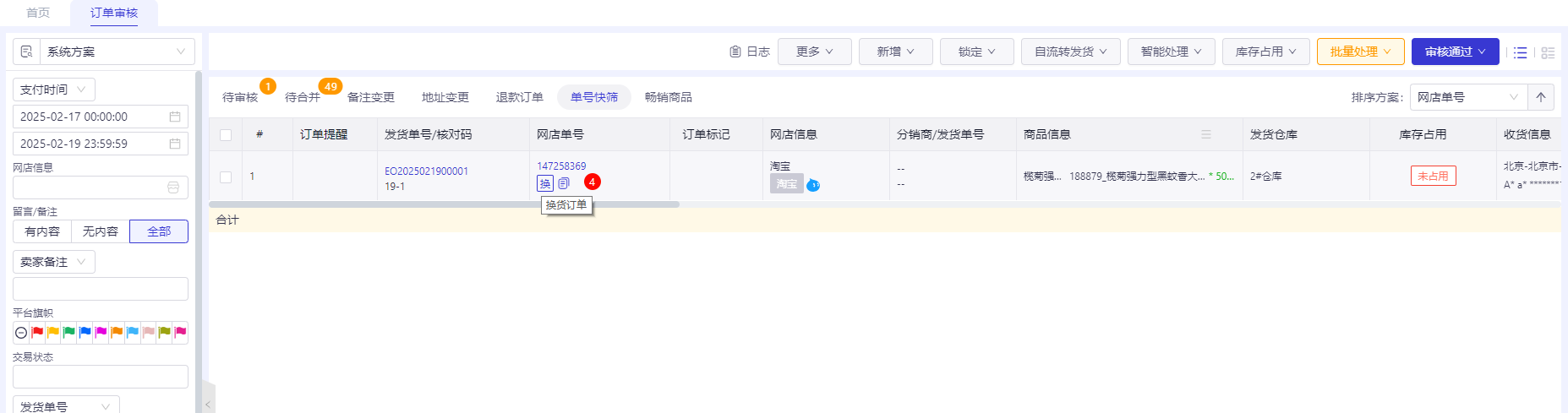
Task: Click the 审核通过 approve button
Action: (x=1456, y=52)
